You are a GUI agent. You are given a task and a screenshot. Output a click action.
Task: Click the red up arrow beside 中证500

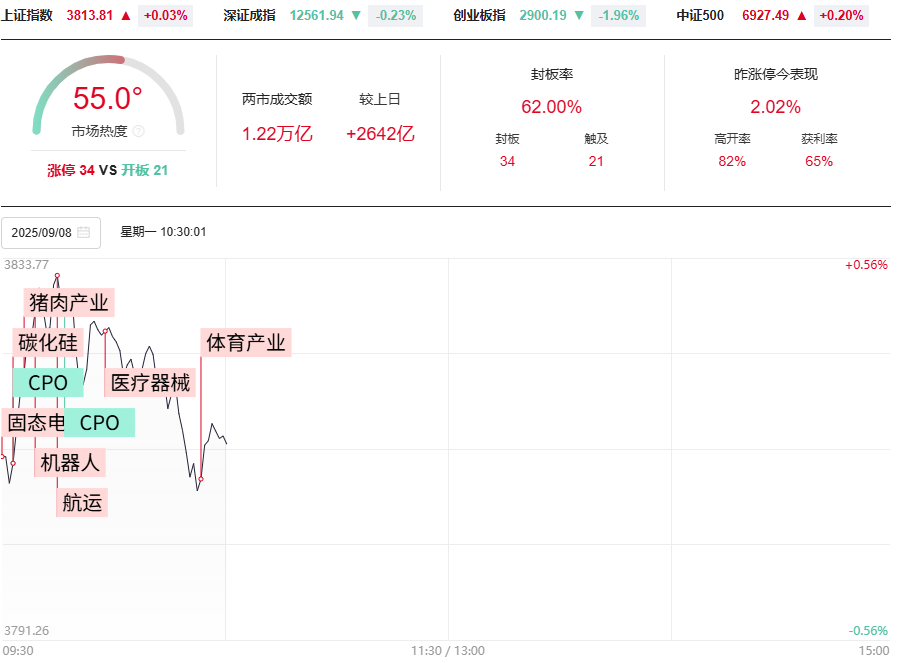coord(801,16)
